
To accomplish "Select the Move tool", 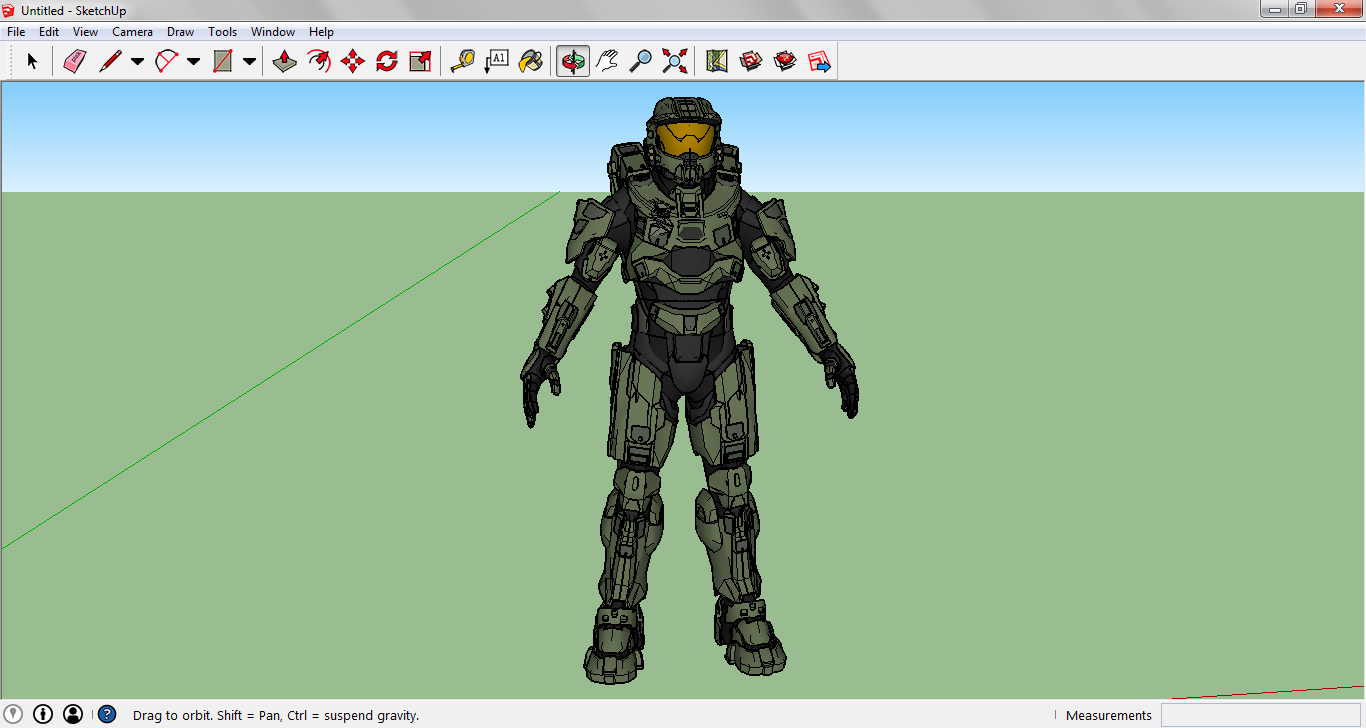I will click(352, 62).
